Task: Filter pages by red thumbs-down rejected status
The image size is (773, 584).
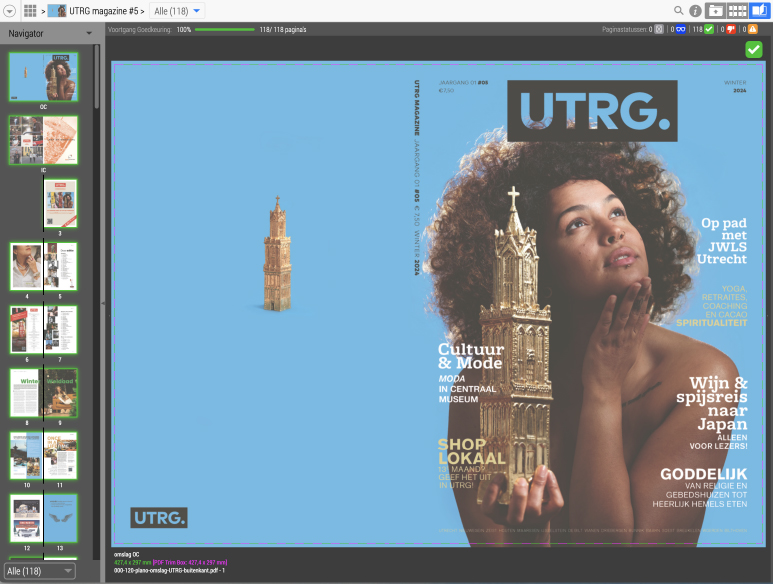Action: click(731, 30)
